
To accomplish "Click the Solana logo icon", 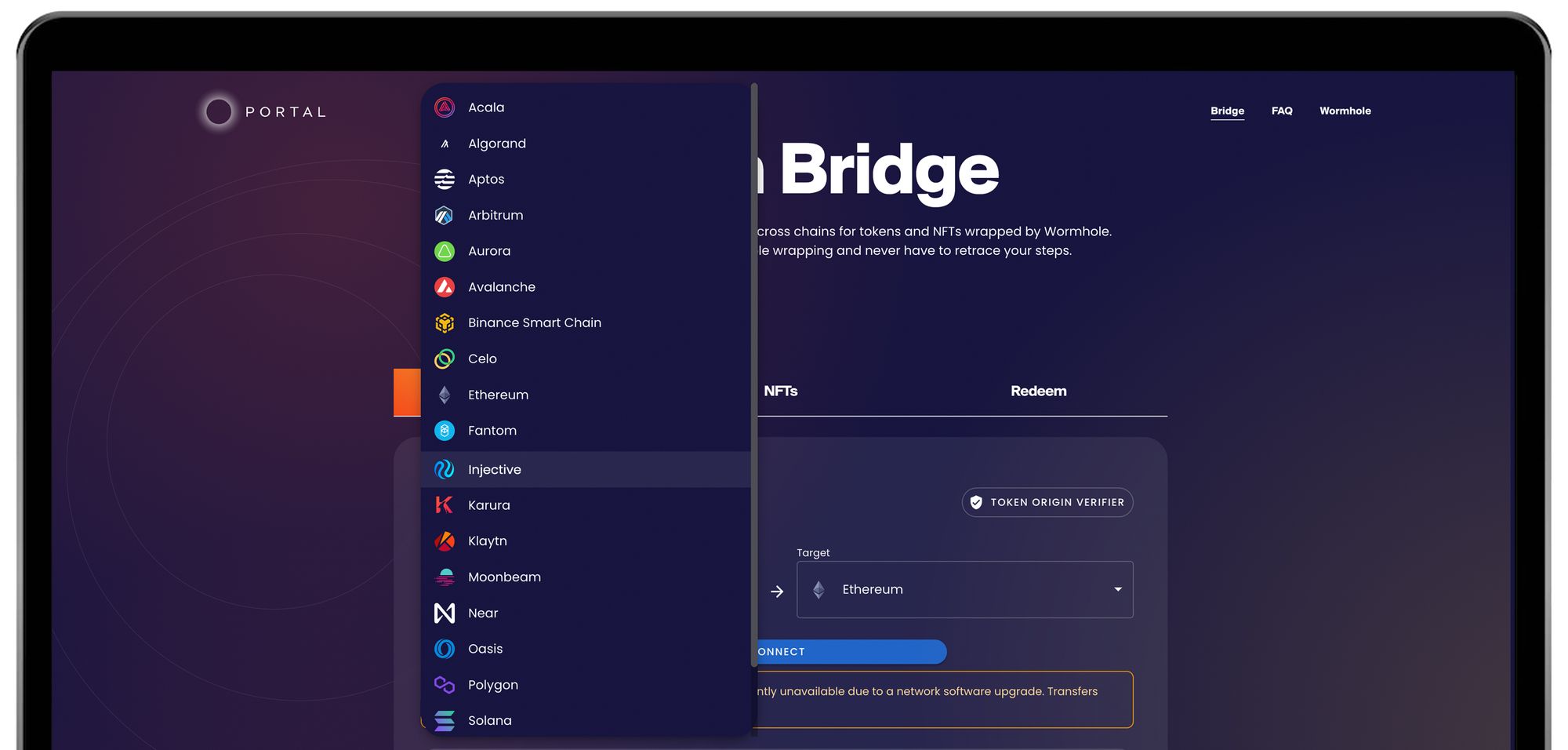I will click(x=445, y=720).
